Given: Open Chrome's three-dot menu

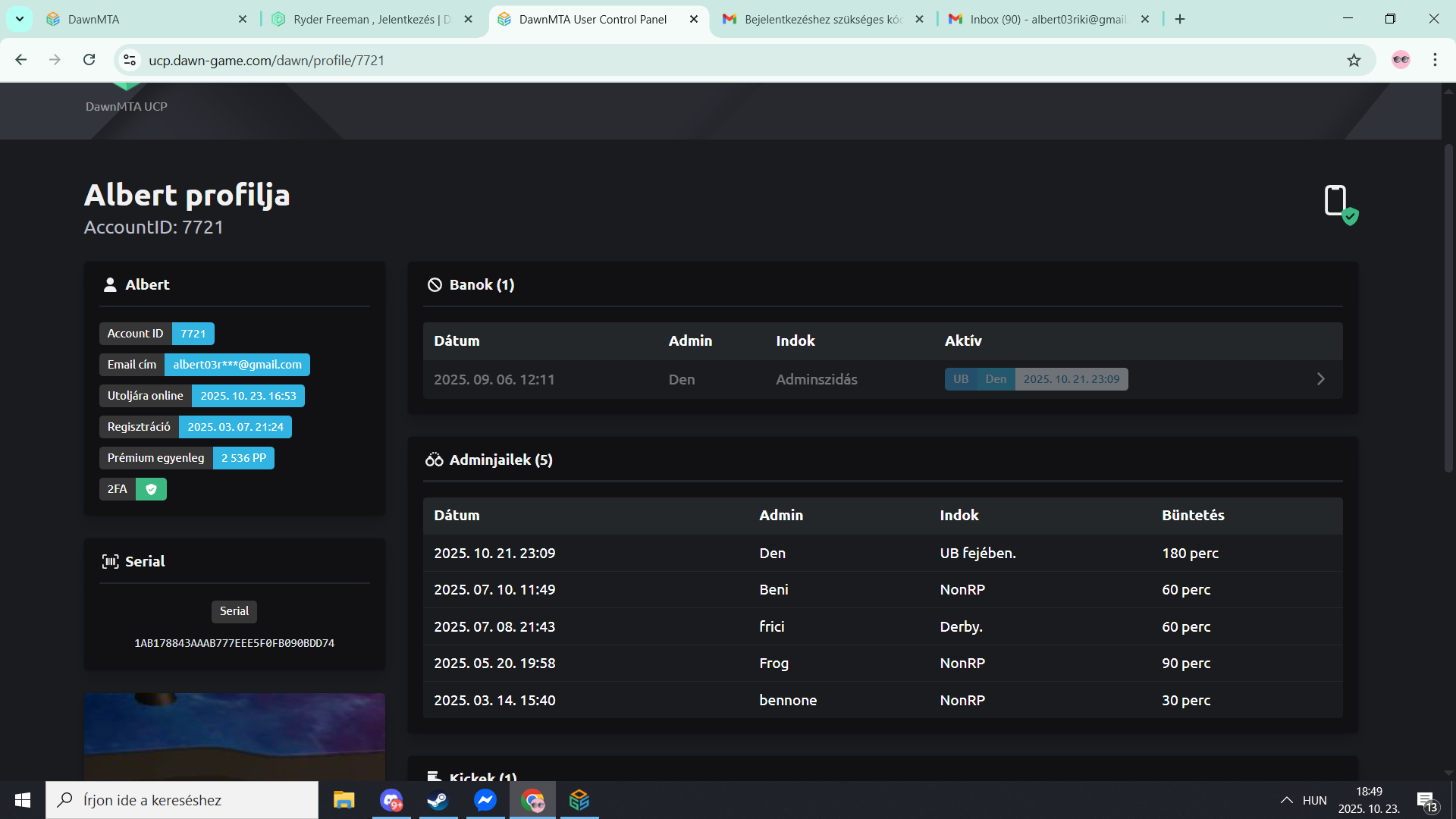Looking at the screenshot, I should click(x=1435, y=60).
